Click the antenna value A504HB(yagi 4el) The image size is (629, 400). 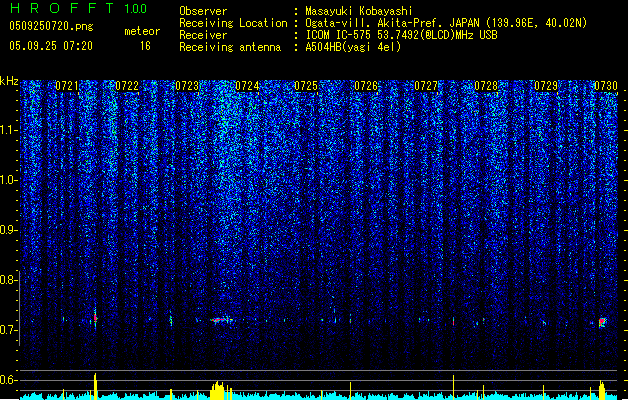353,47
